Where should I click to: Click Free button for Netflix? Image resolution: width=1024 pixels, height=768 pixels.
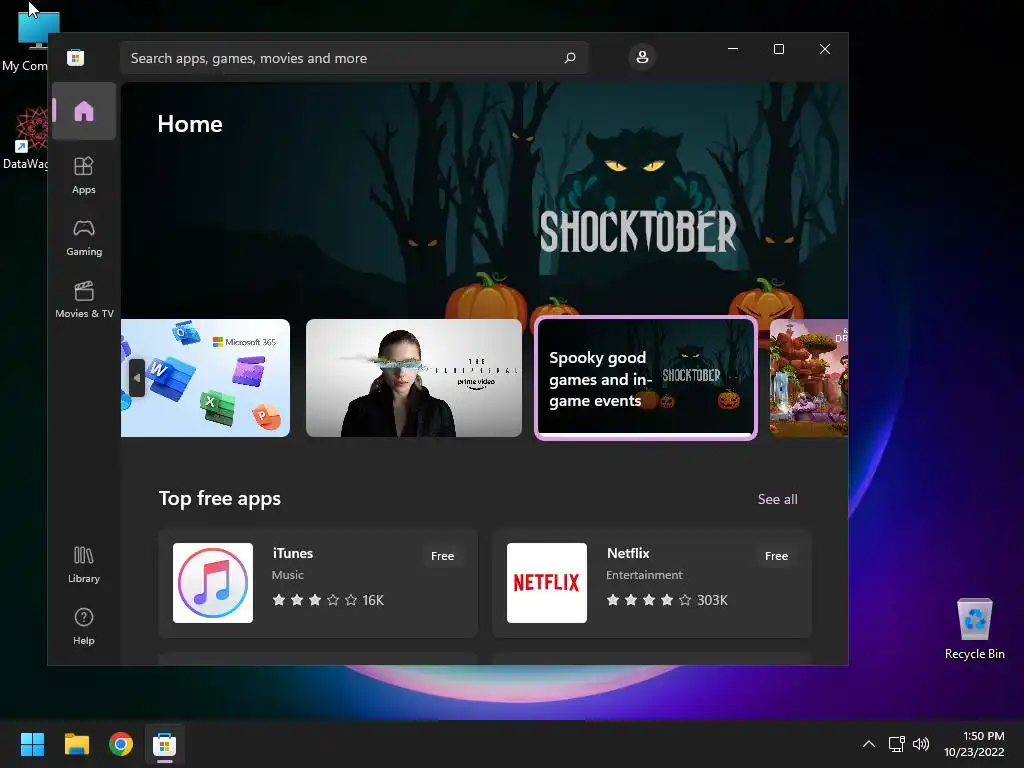(776, 556)
